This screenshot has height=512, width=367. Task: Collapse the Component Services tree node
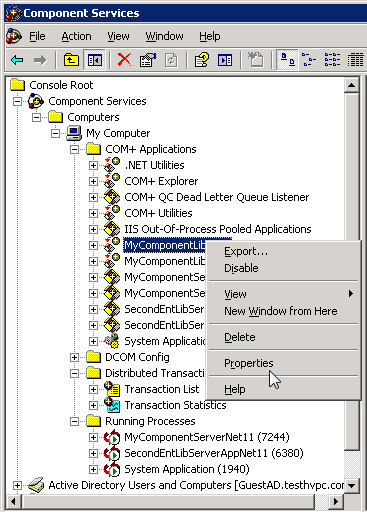coord(17,101)
